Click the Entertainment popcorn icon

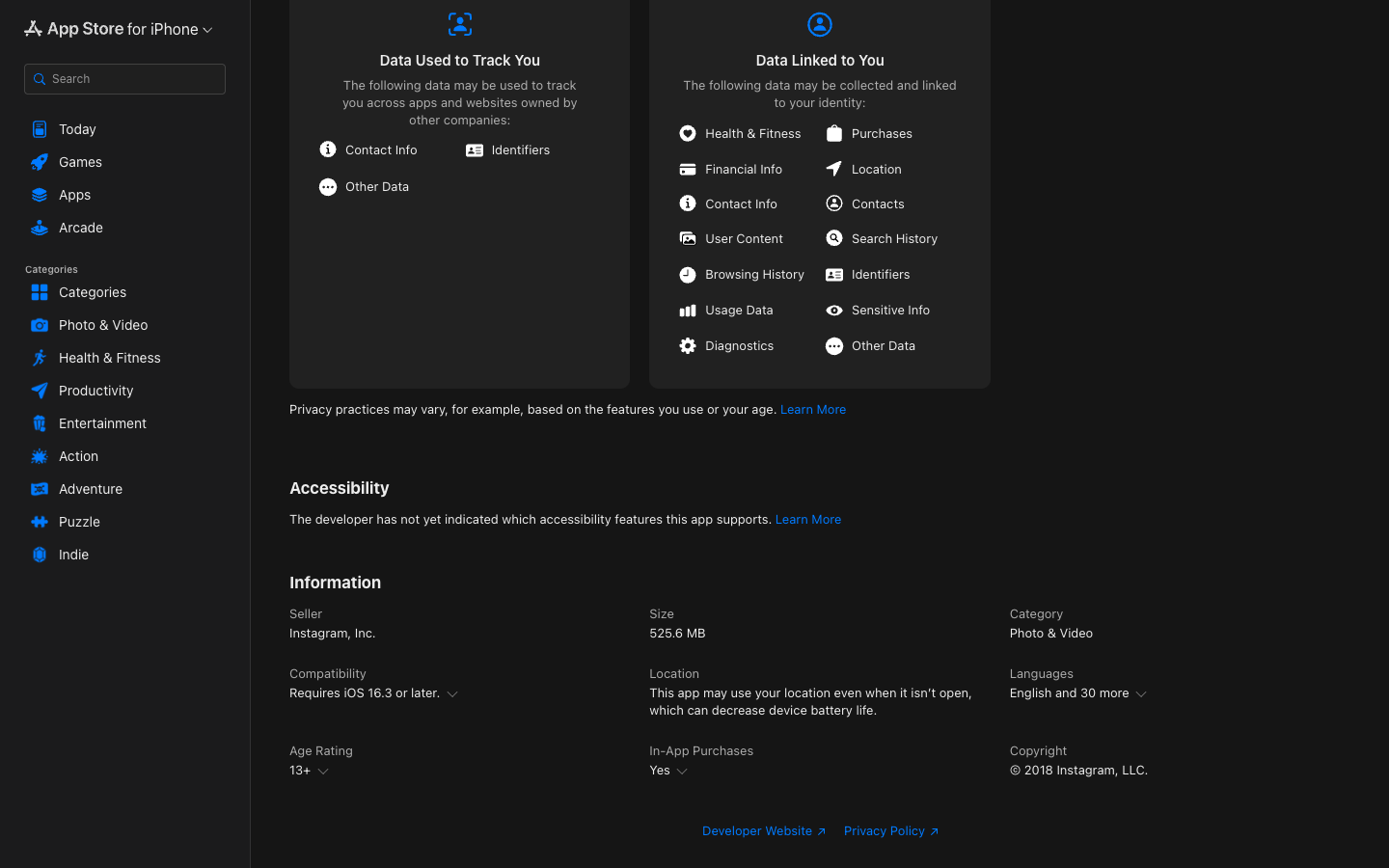[40, 423]
